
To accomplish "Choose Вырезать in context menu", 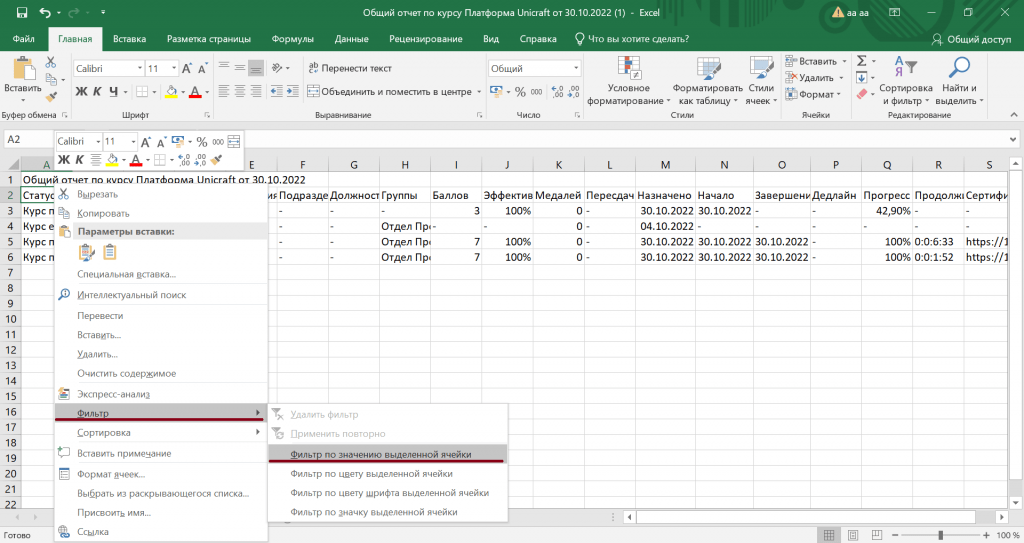I will click(x=161, y=194).
